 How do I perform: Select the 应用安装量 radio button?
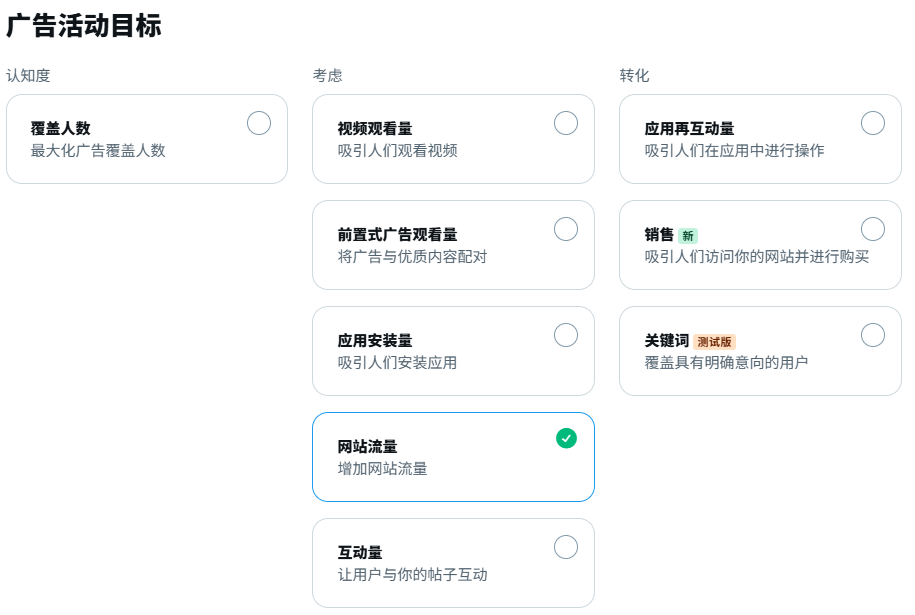tap(565, 335)
